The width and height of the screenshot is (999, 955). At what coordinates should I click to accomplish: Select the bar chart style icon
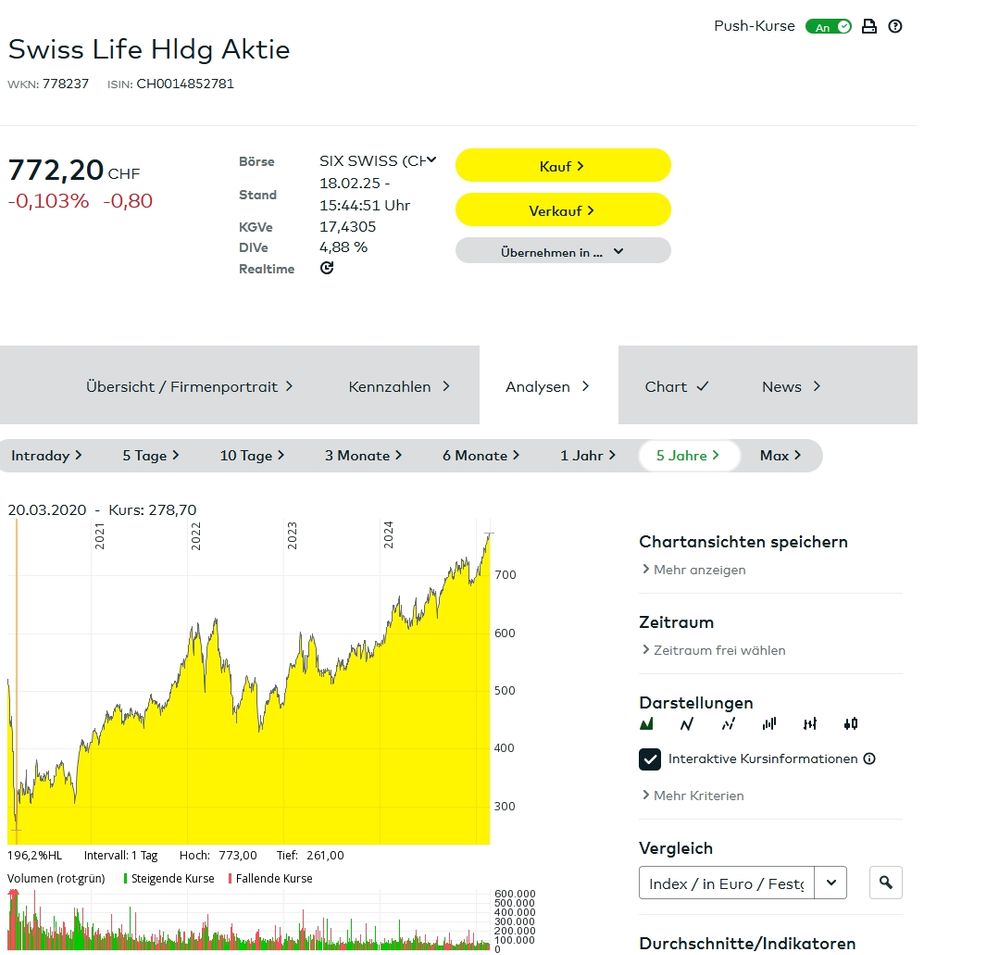(x=769, y=723)
